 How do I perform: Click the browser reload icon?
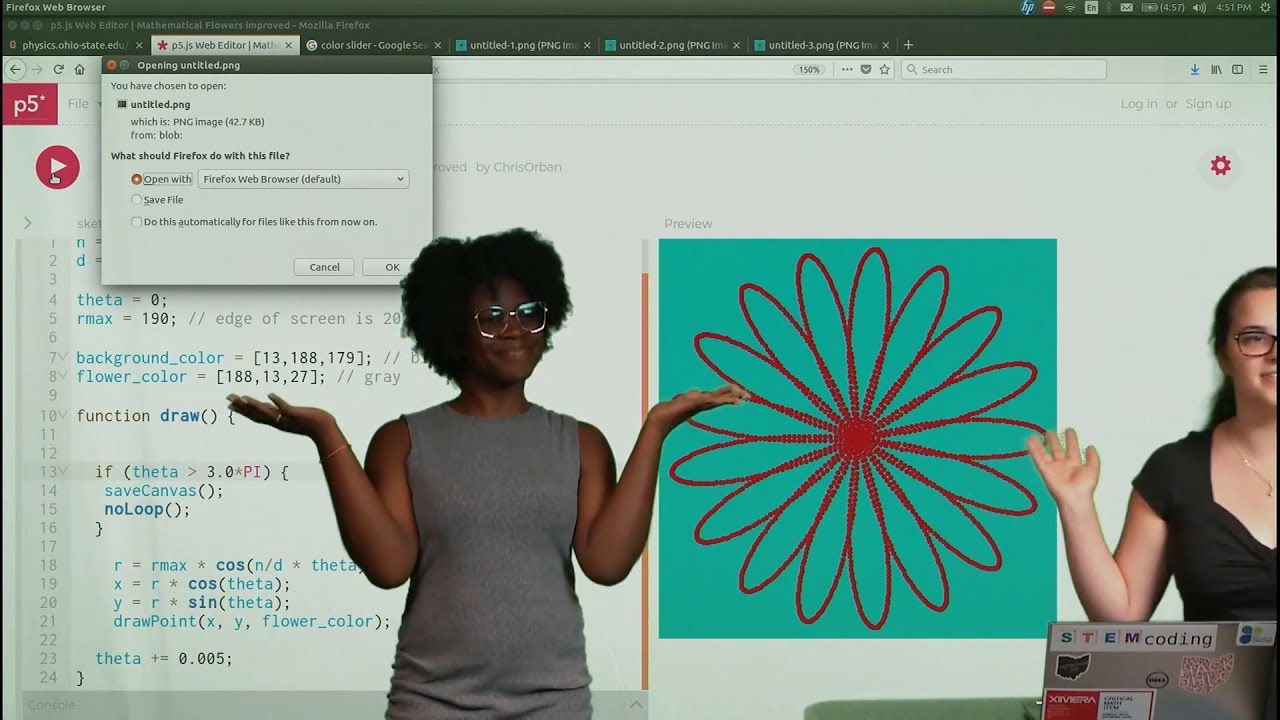click(58, 70)
